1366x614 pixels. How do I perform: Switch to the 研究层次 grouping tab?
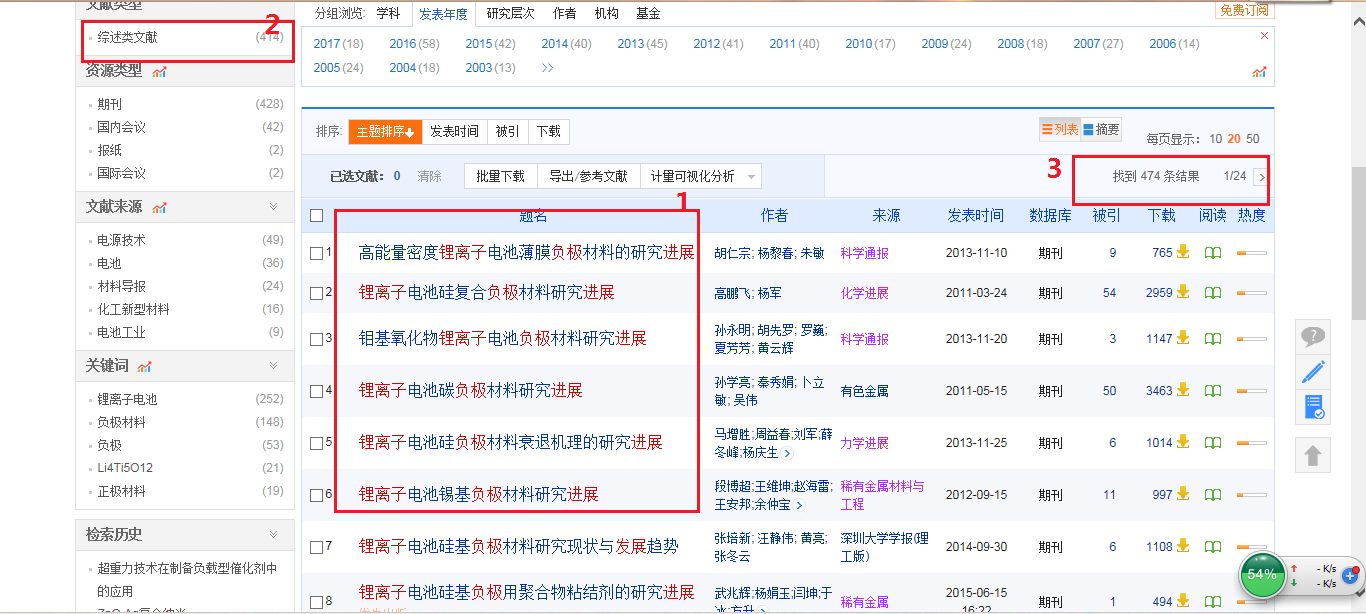[x=510, y=14]
